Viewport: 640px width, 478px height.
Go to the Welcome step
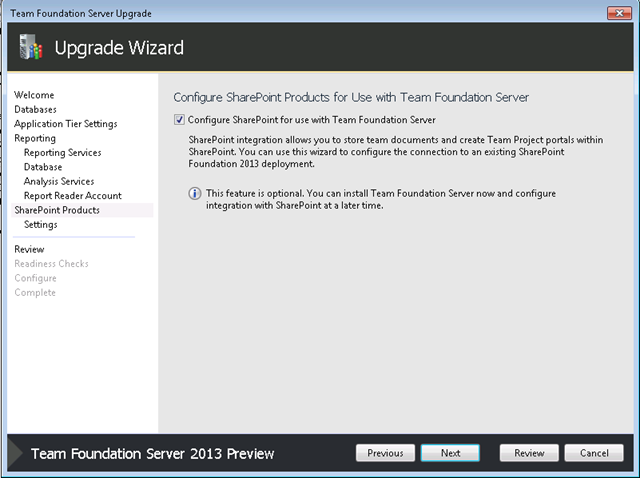[x=34, y=95]
